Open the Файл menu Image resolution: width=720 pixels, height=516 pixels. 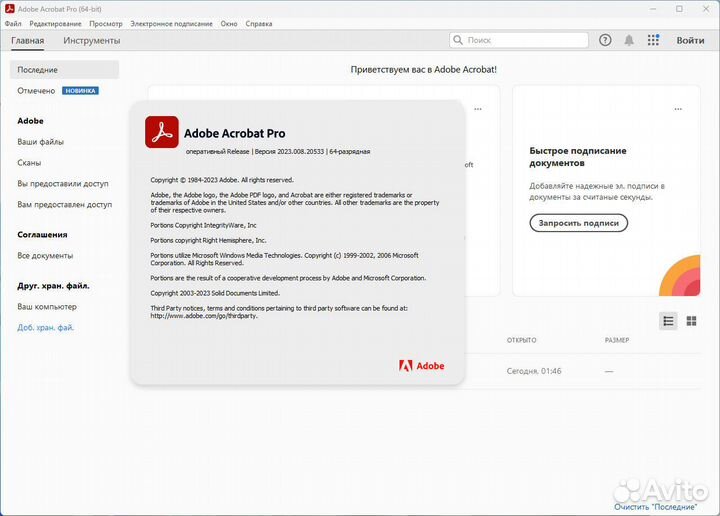tap(13, 23)
